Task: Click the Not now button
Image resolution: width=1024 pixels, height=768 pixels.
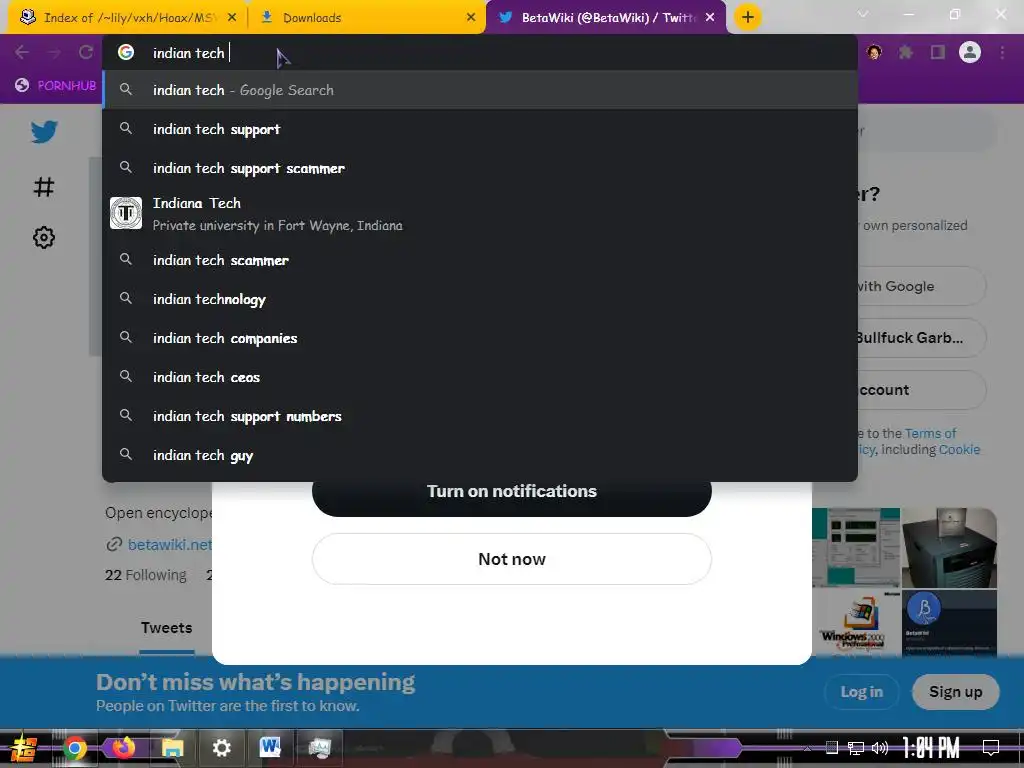Action: point(511,559)
